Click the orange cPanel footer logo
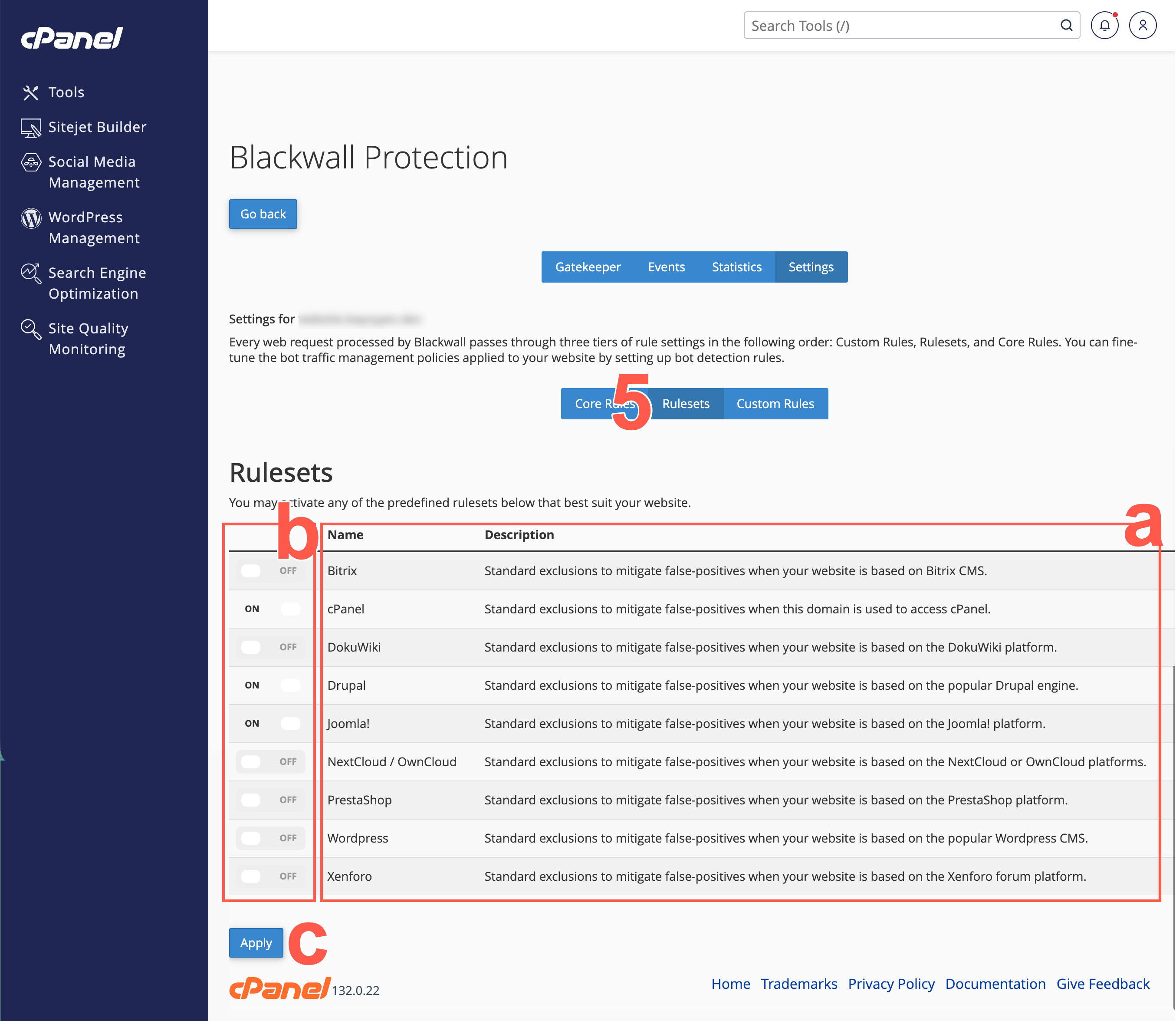This screenshot has height=1021, width=1176. click(x=279, y=988)
